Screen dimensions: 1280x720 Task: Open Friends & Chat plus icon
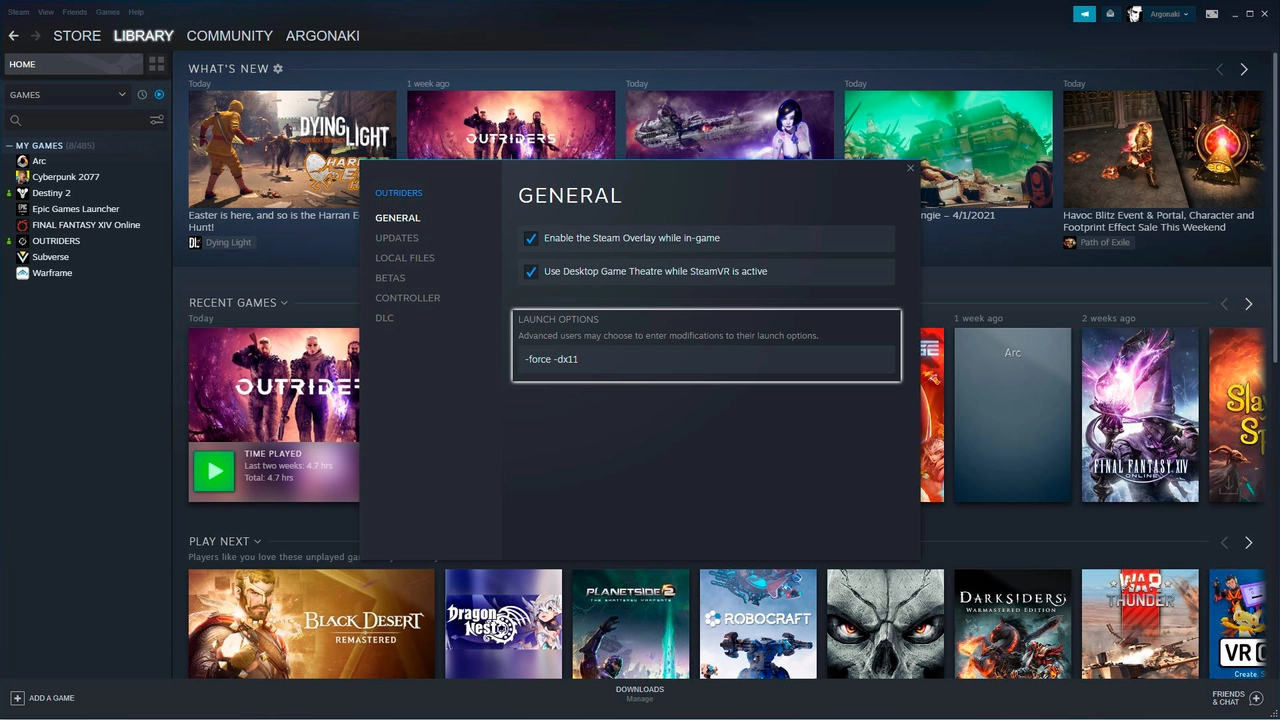pos(1256,698)
